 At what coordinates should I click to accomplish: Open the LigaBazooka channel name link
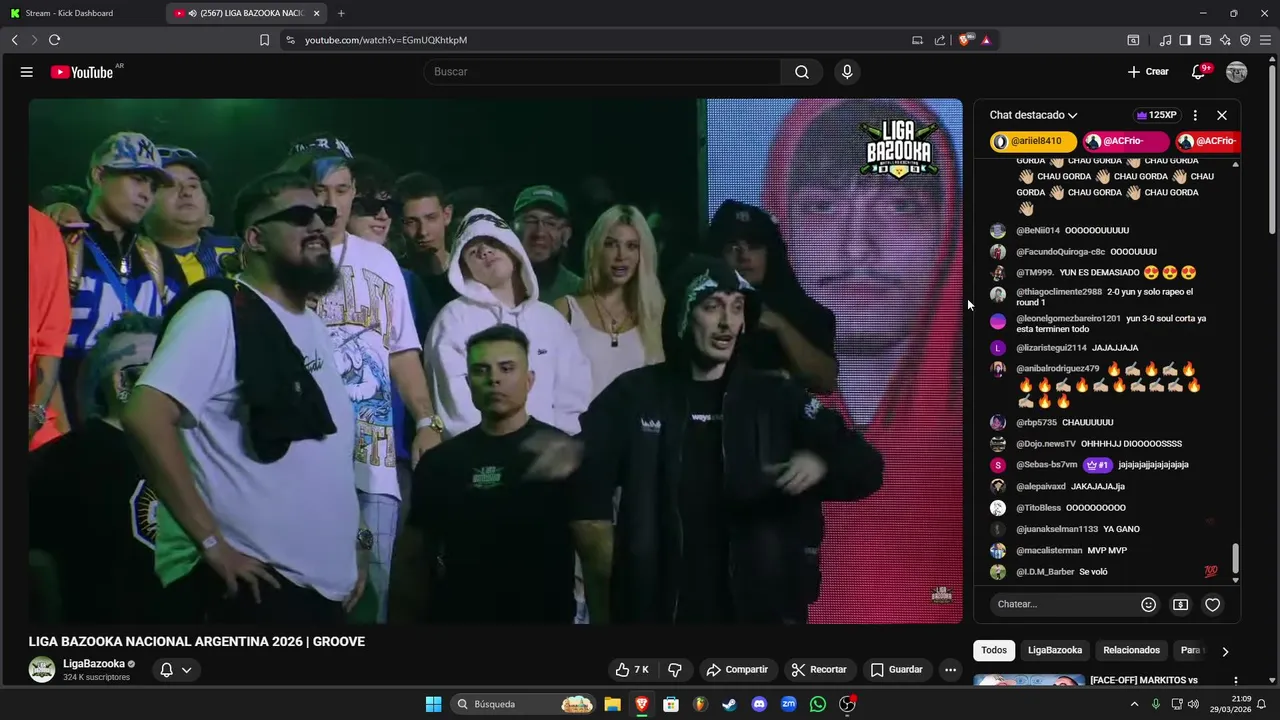[94, 664]
